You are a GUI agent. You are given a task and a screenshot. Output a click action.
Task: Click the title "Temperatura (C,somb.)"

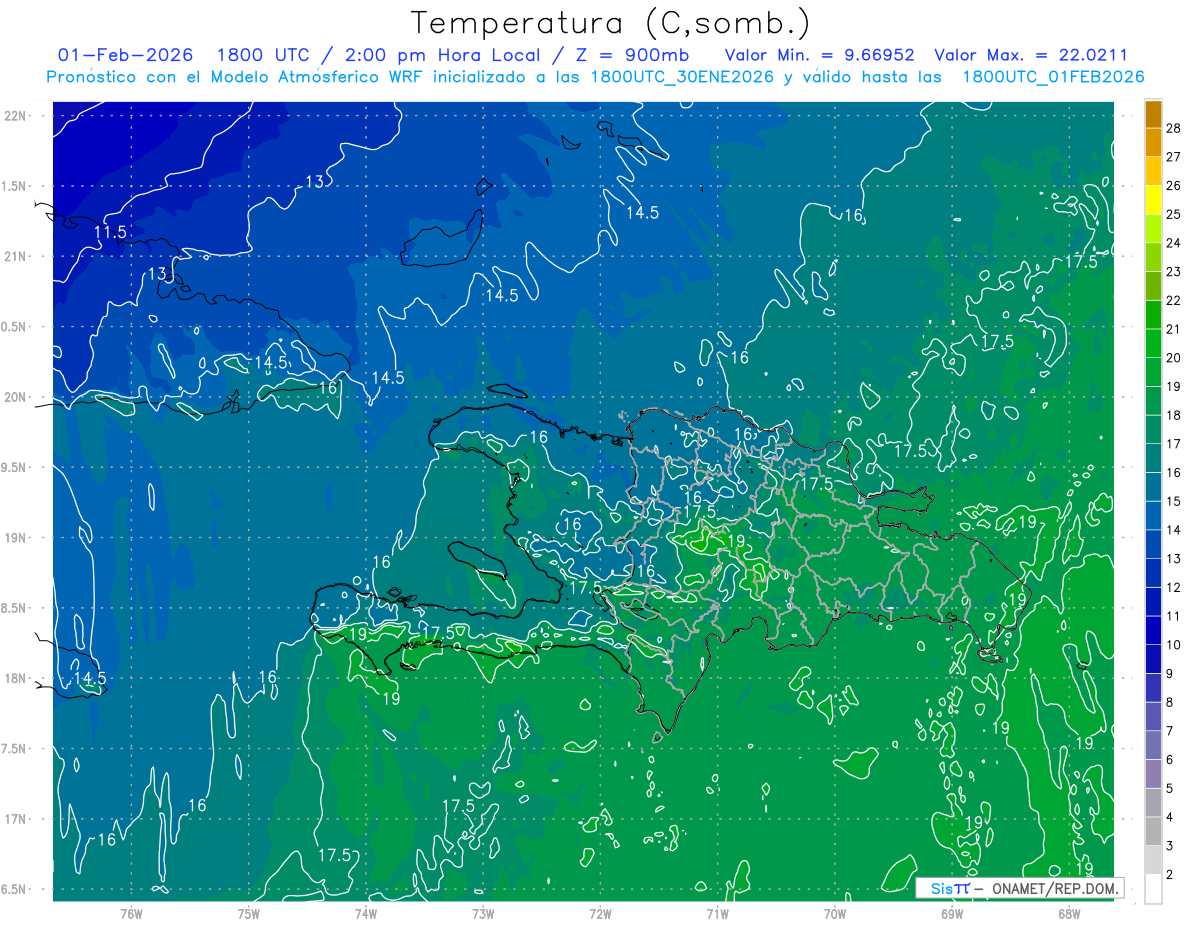[x=611, y=23]
